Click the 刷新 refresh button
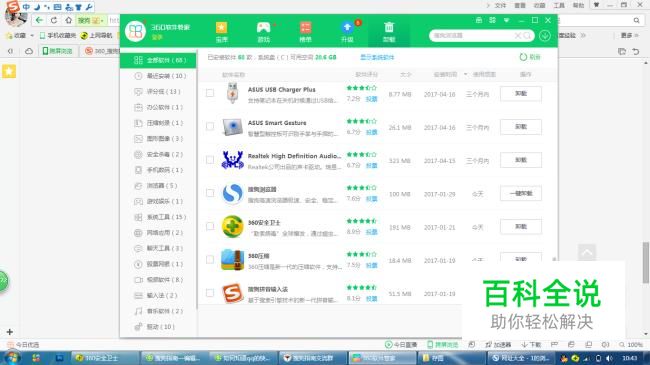The height and width of the screenshot is (365, 650). click(530, 57)
